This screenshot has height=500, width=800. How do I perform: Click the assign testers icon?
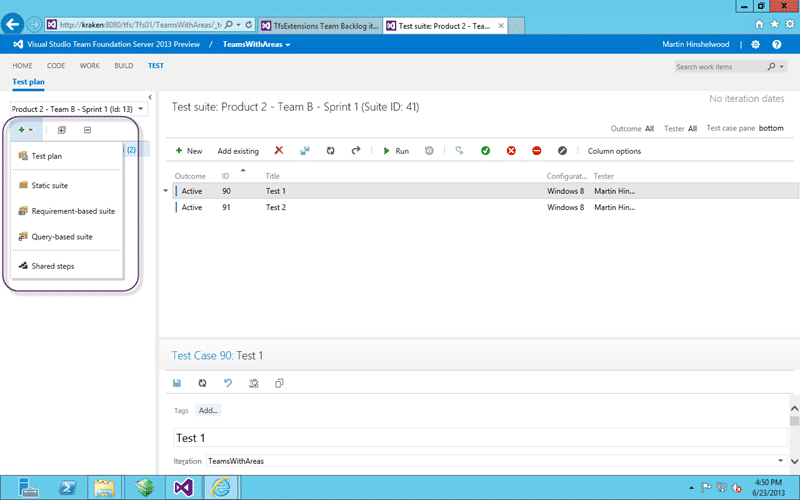459,151
